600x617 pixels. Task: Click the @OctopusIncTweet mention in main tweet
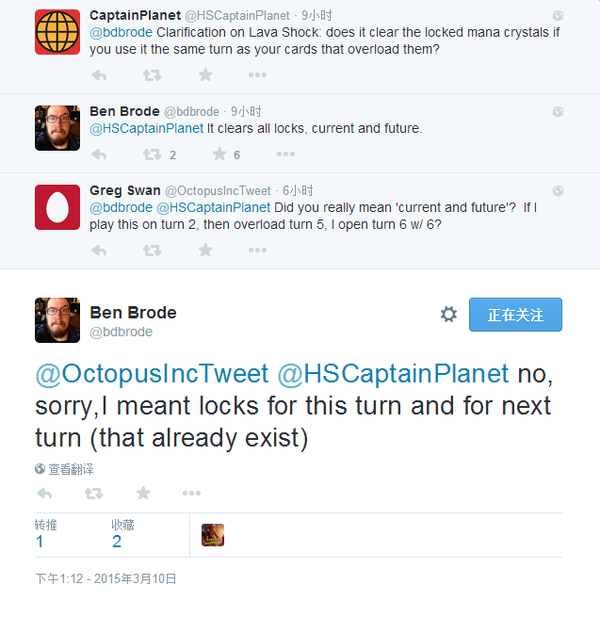point(152,374)
